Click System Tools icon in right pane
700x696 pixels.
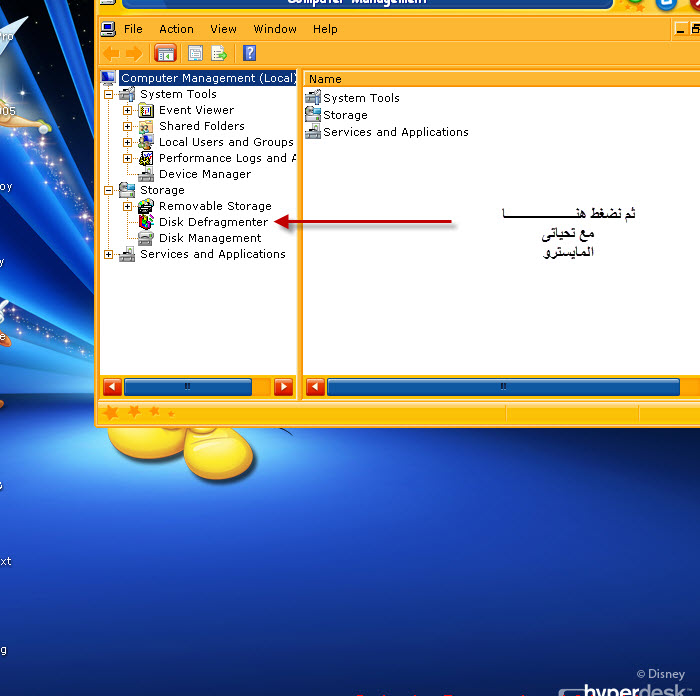pyautogui.click(x=313, y=97)
